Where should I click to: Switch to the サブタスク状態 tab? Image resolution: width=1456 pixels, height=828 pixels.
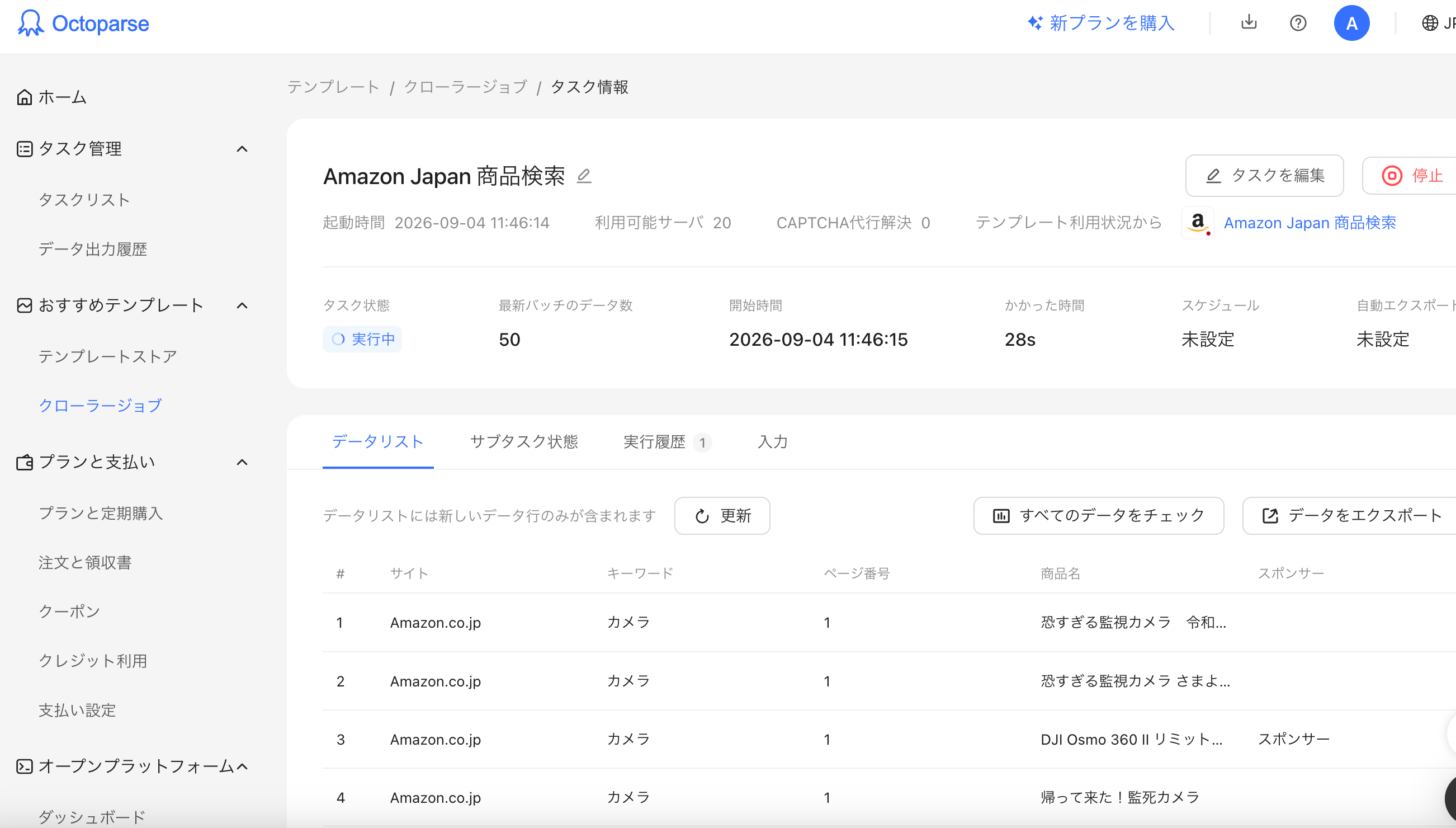[x=524, y=442]
